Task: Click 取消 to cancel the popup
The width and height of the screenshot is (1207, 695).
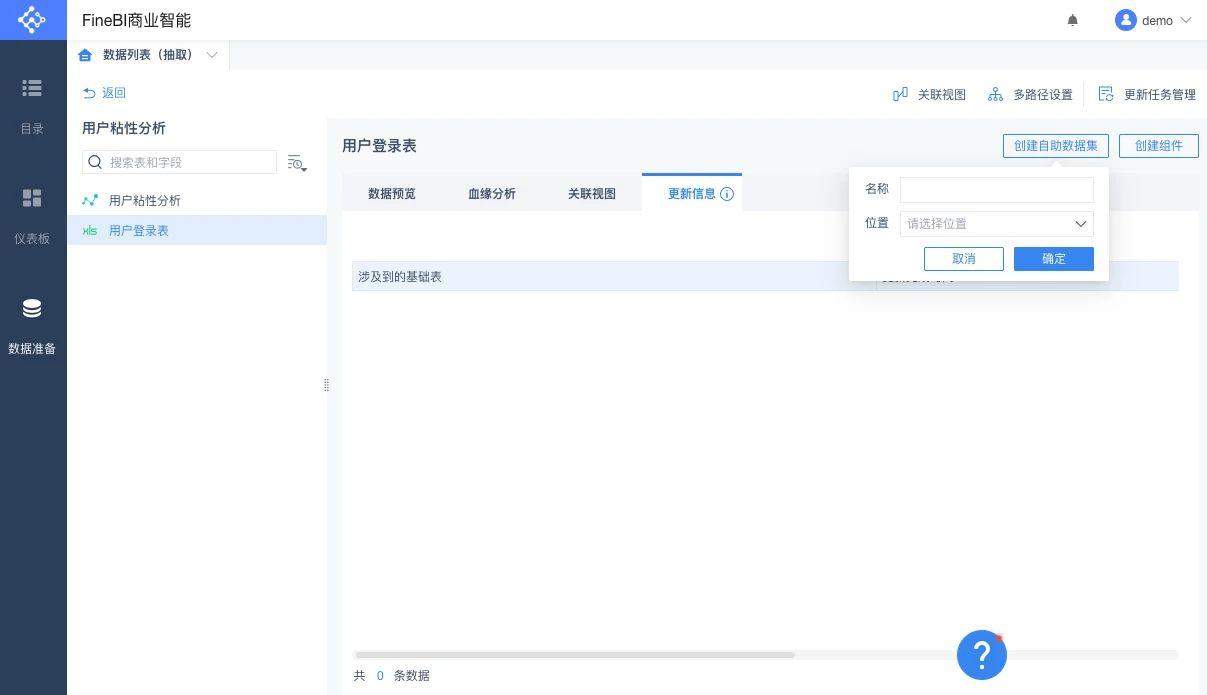Action: click(x=964, y=259)
